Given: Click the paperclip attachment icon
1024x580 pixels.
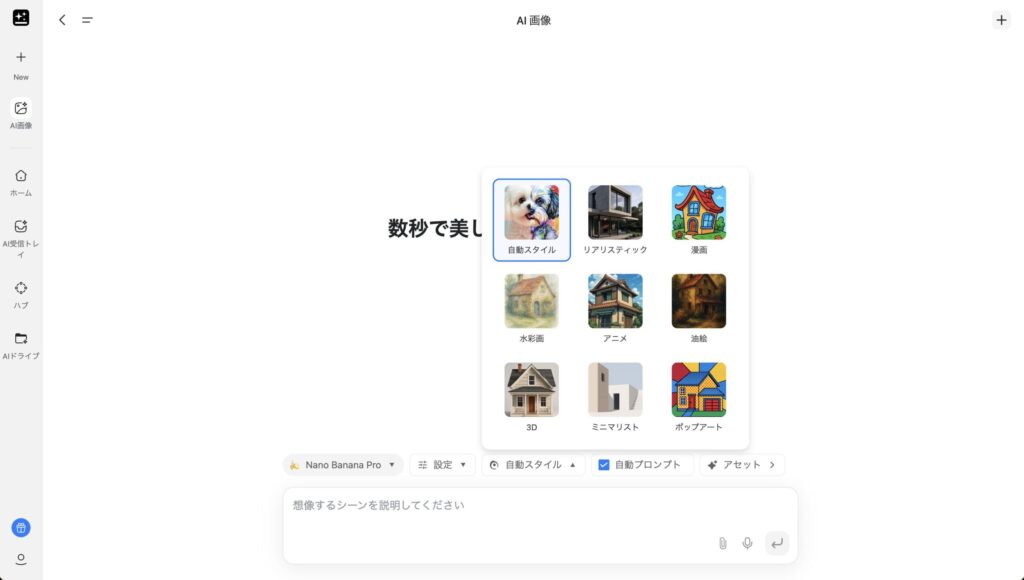Looking at the screenshot, I should pyautogui.click(x=723, y=543).
